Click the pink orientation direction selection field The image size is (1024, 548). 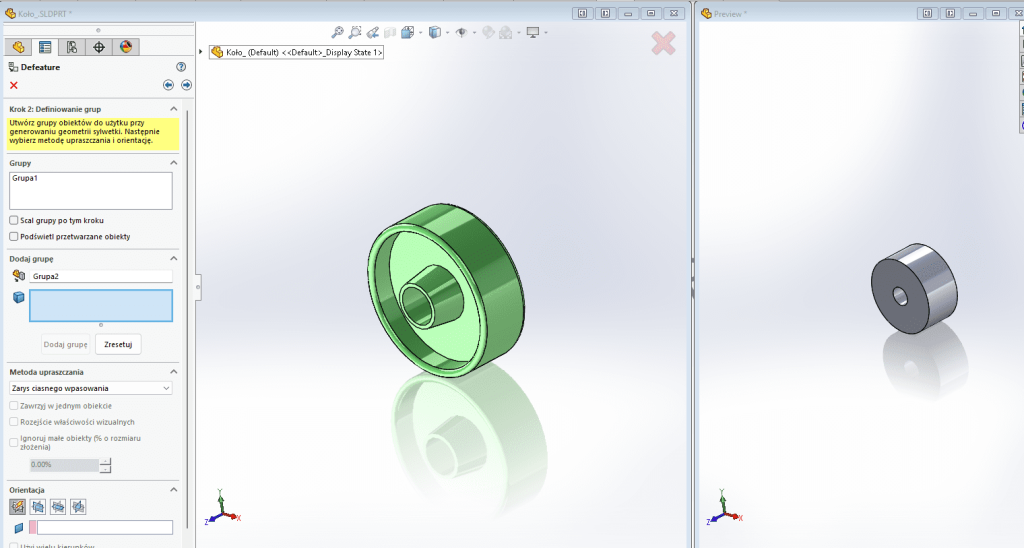click(x=100, y=527)
